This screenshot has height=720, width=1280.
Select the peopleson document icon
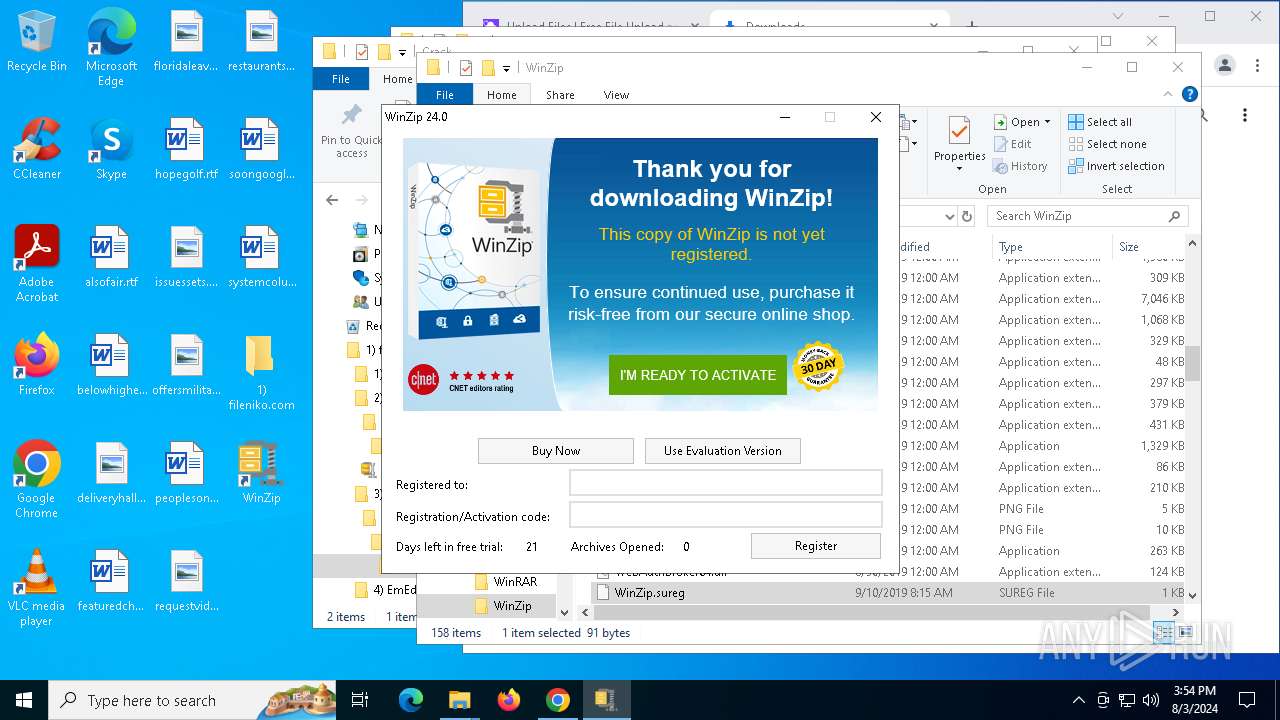[186, 473]
